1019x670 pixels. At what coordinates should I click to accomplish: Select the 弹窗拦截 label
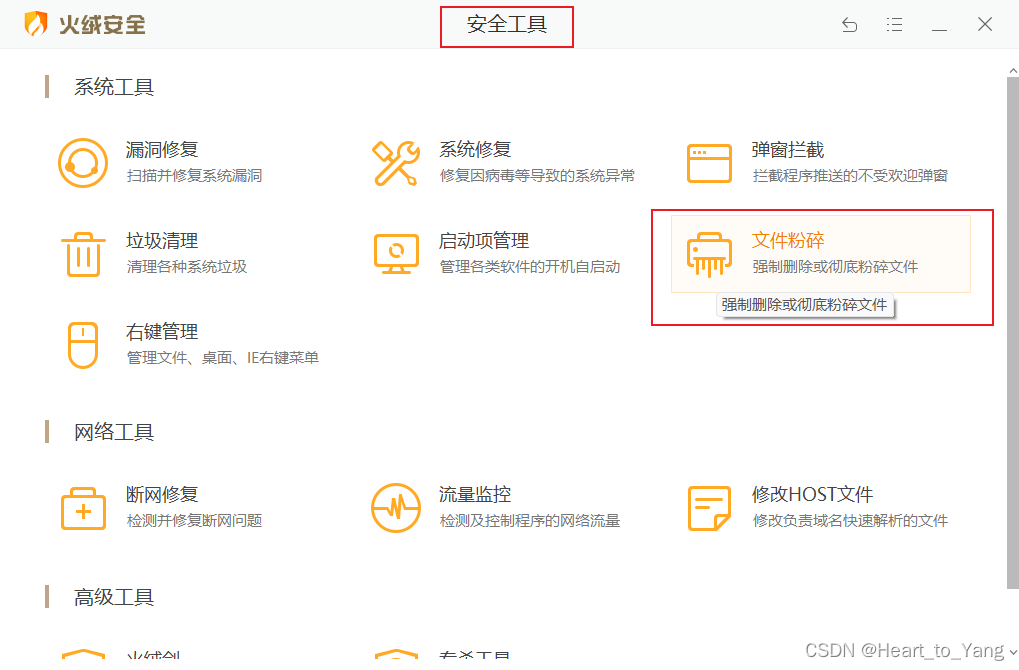[788, 149]
